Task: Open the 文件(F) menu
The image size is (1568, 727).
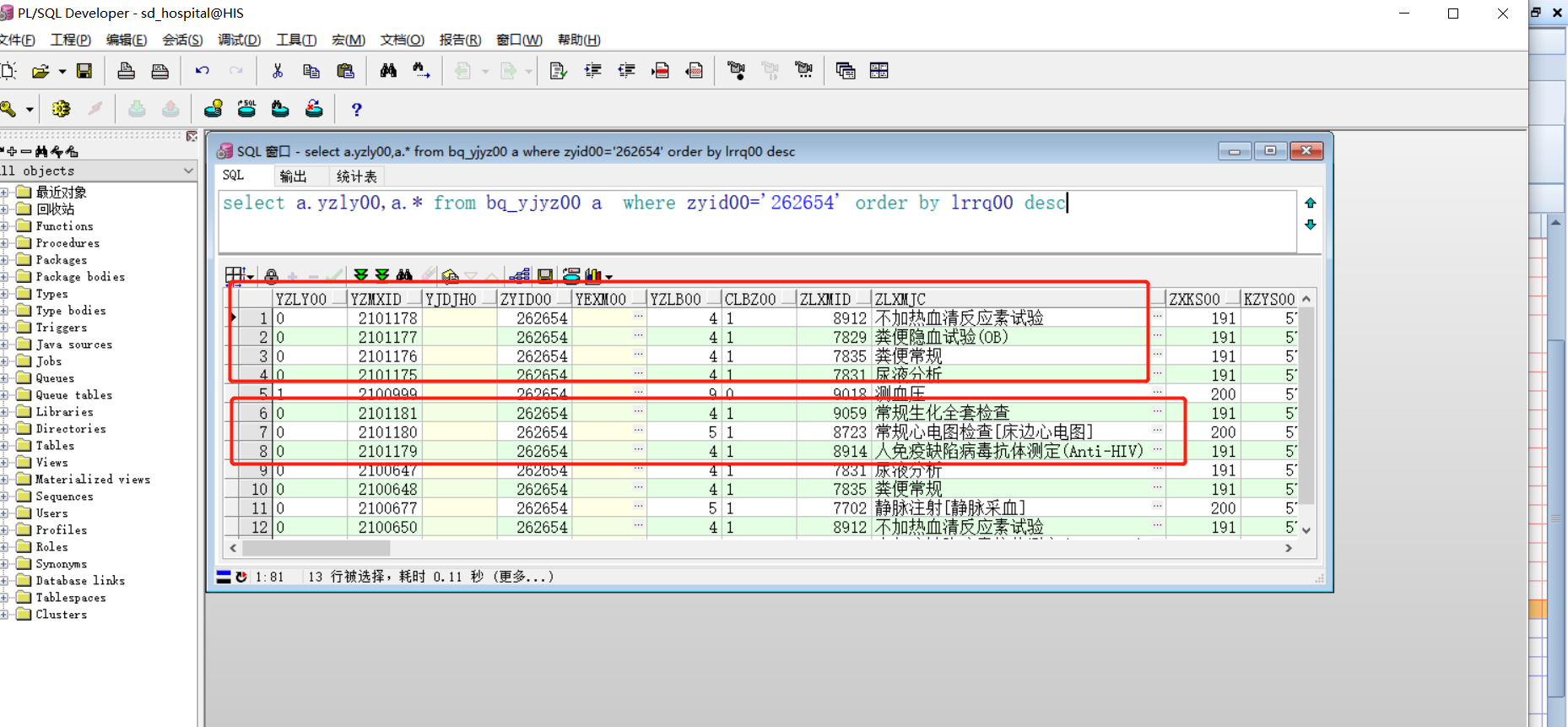Action: tap(17, 40)
